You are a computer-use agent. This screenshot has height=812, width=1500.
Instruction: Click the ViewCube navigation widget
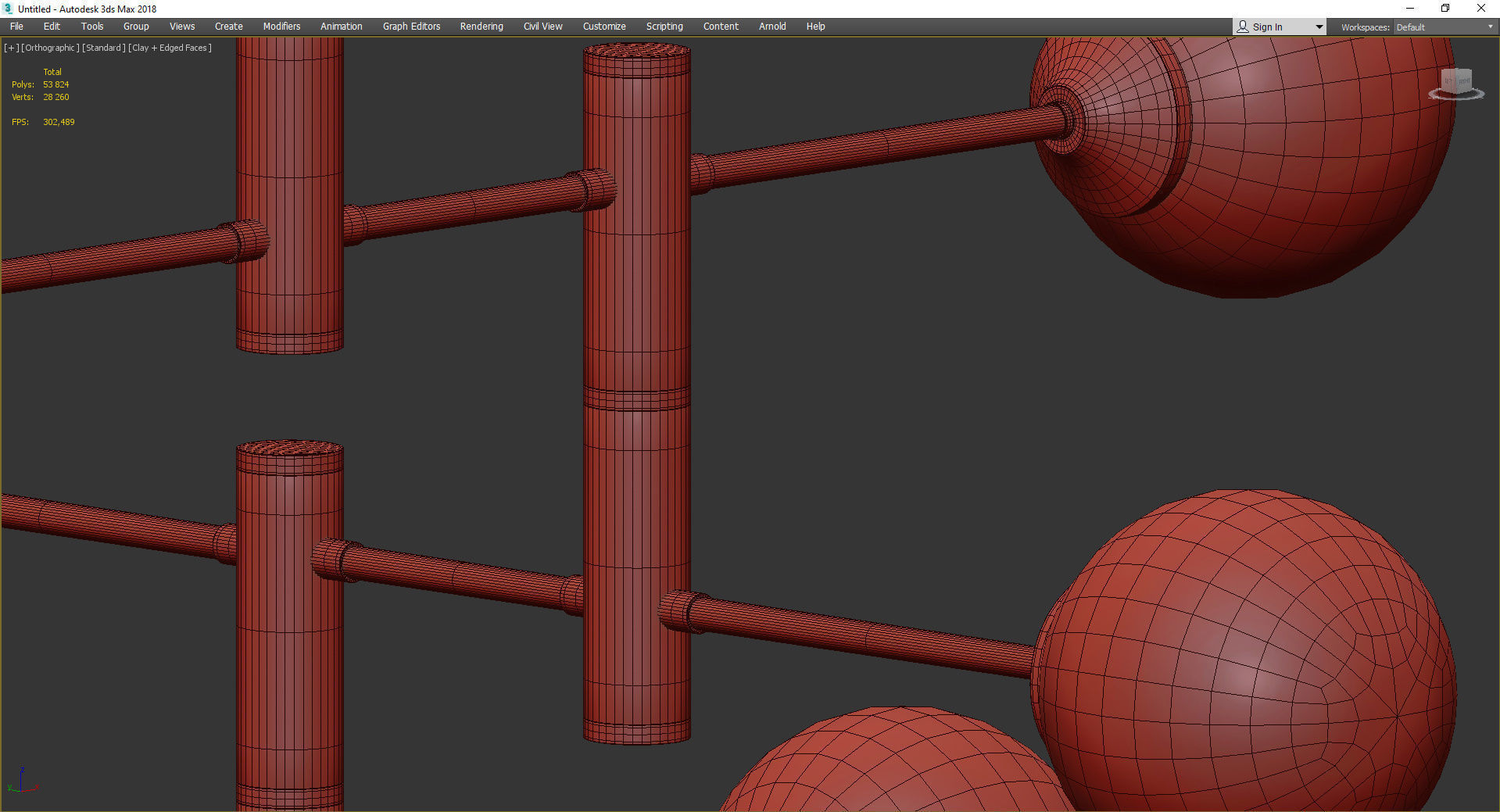[1456, 84]
